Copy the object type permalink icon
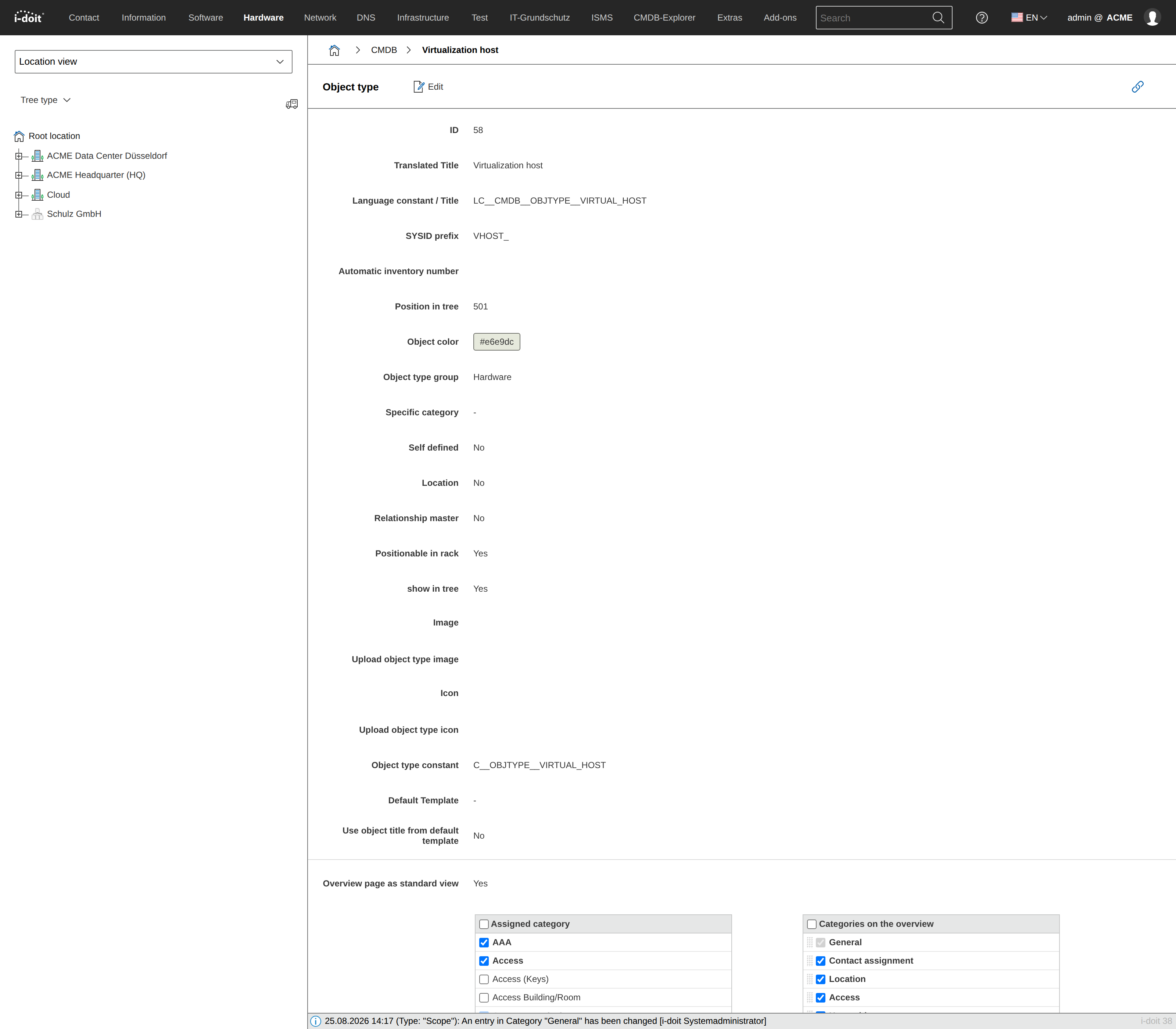 [1137, 87]
